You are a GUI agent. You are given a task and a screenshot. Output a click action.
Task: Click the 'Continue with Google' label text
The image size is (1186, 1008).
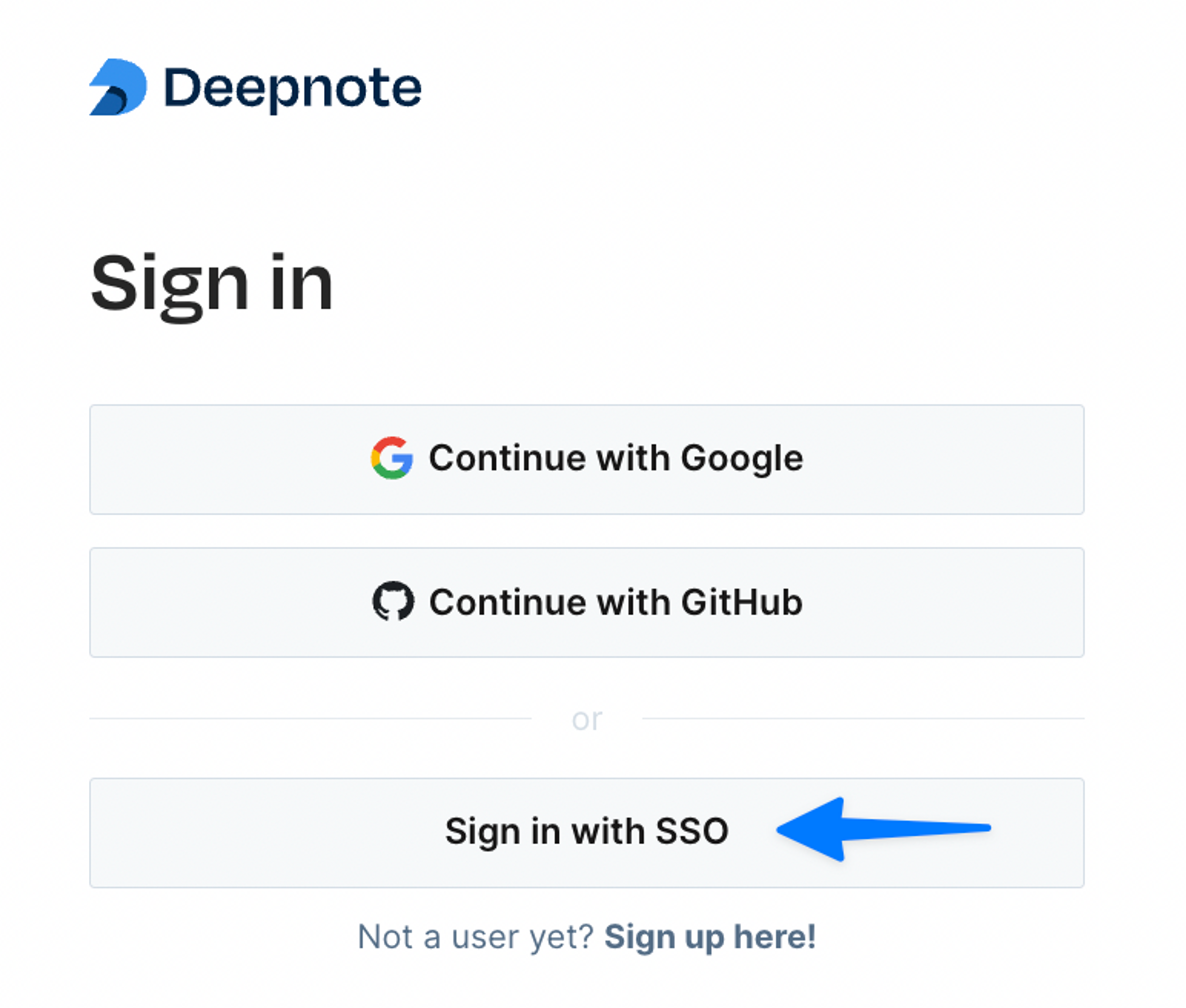[x=616, y=459]
